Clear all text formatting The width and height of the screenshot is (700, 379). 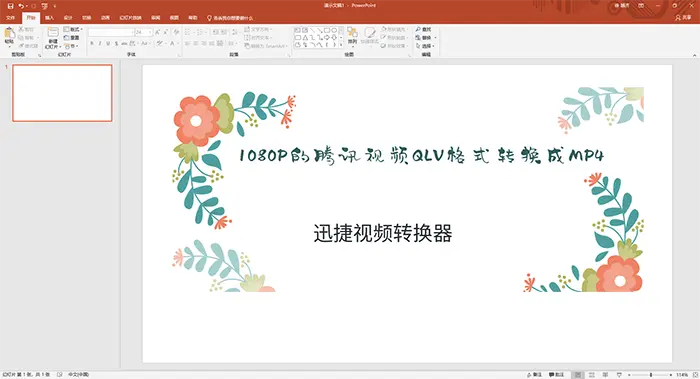(176, 32)
